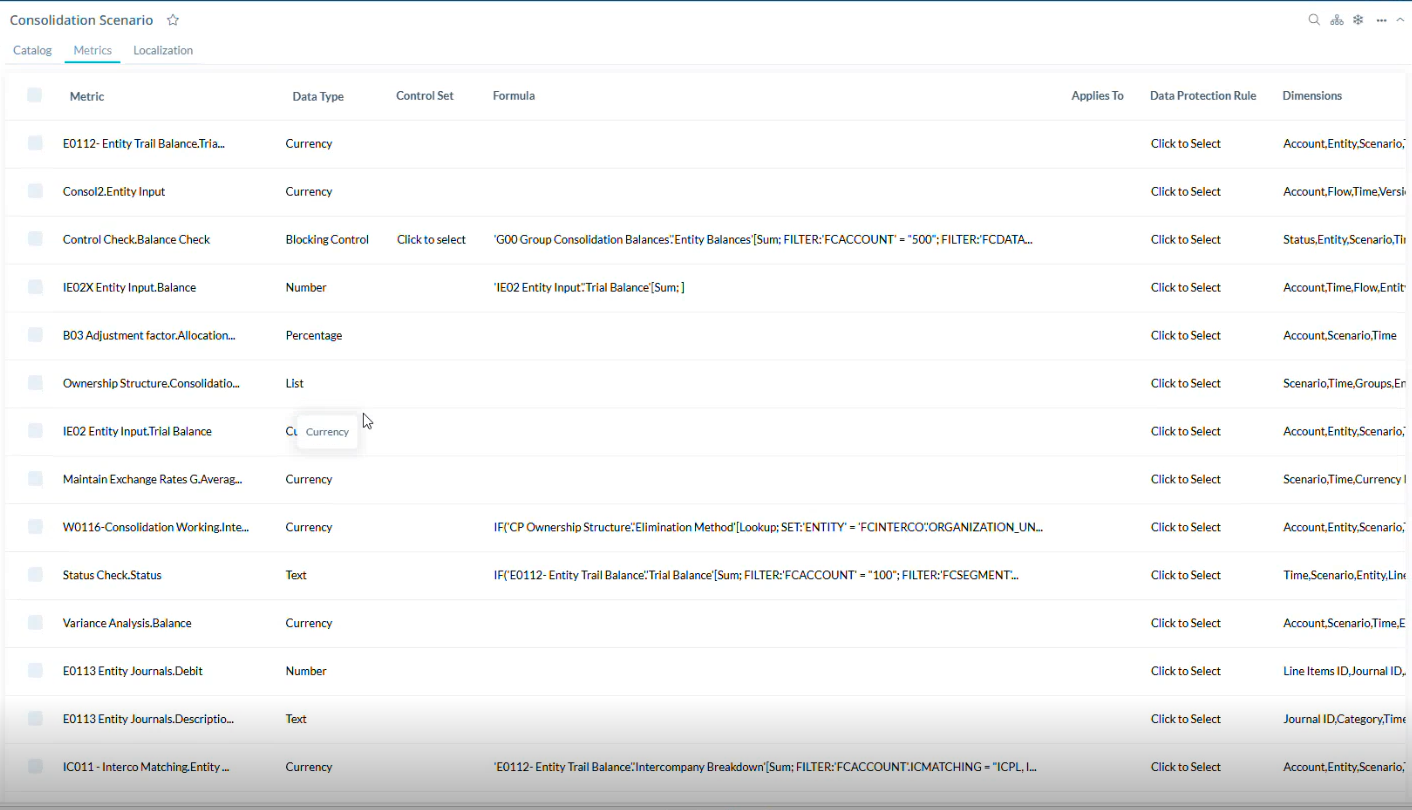1412x810 pixels.
Task: Check the checkbox for Control Check.Balance Check
Action: click(x=34, y=239)
